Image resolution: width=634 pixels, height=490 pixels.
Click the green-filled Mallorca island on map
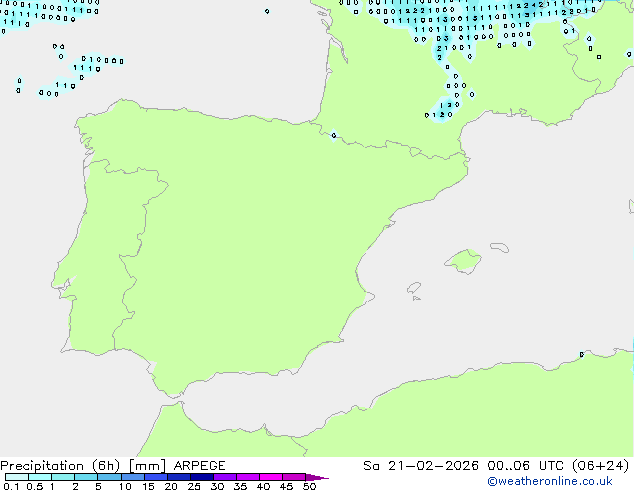pos(464,261)
